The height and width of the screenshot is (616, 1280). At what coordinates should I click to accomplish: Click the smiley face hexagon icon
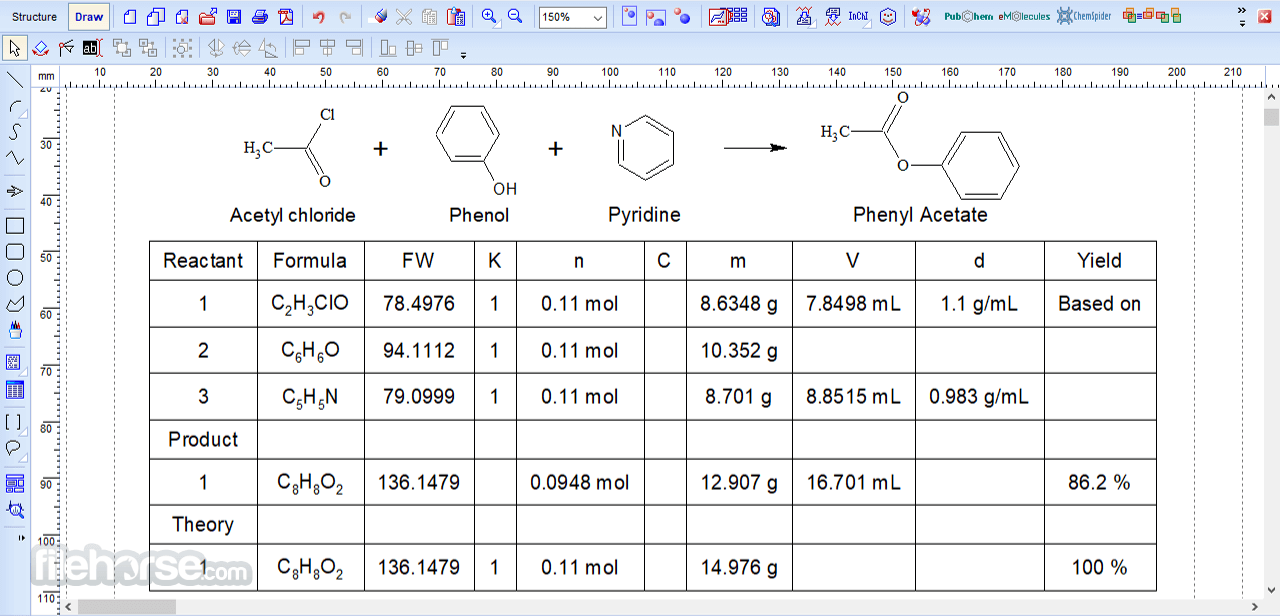(x=888, y=17)
